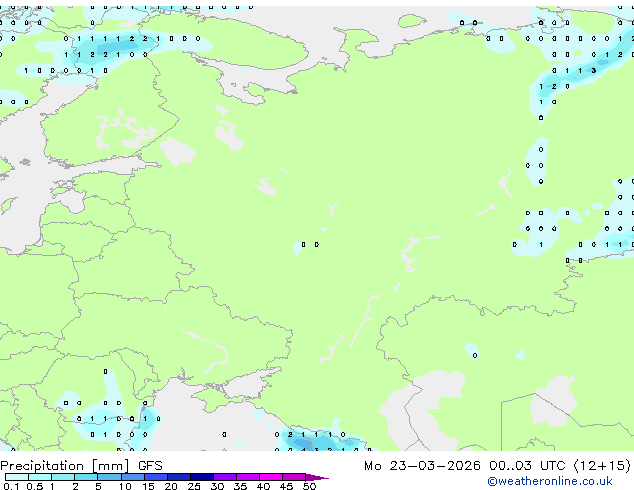Click the 'GFS' model label
The height and width of the screenshot is (490, 634).
pos(150,466)
